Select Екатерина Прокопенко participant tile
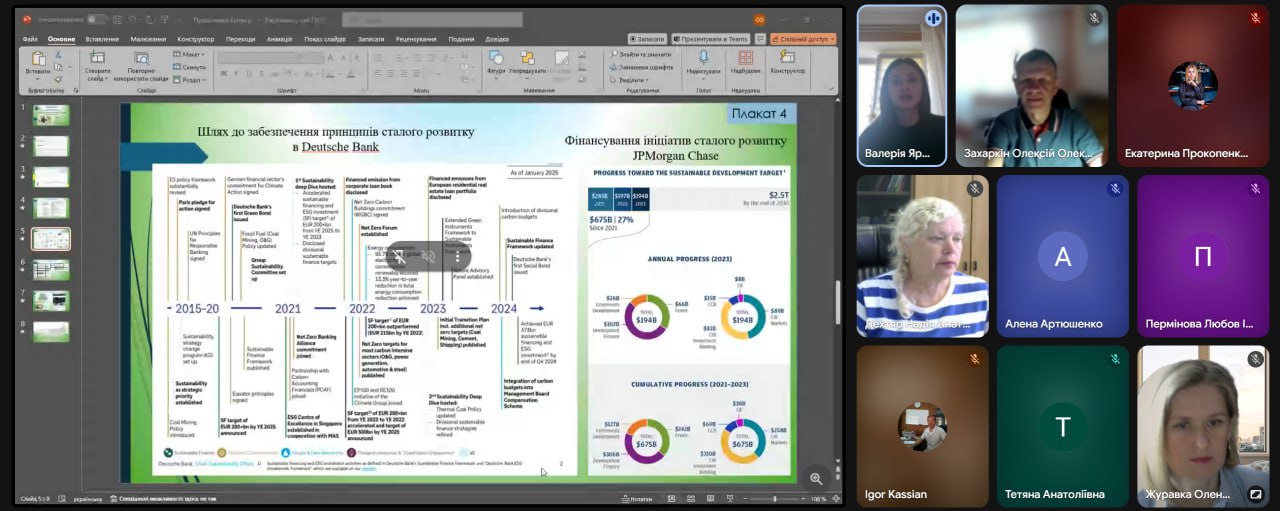The image size is (1280, 511). [1192, 85]
